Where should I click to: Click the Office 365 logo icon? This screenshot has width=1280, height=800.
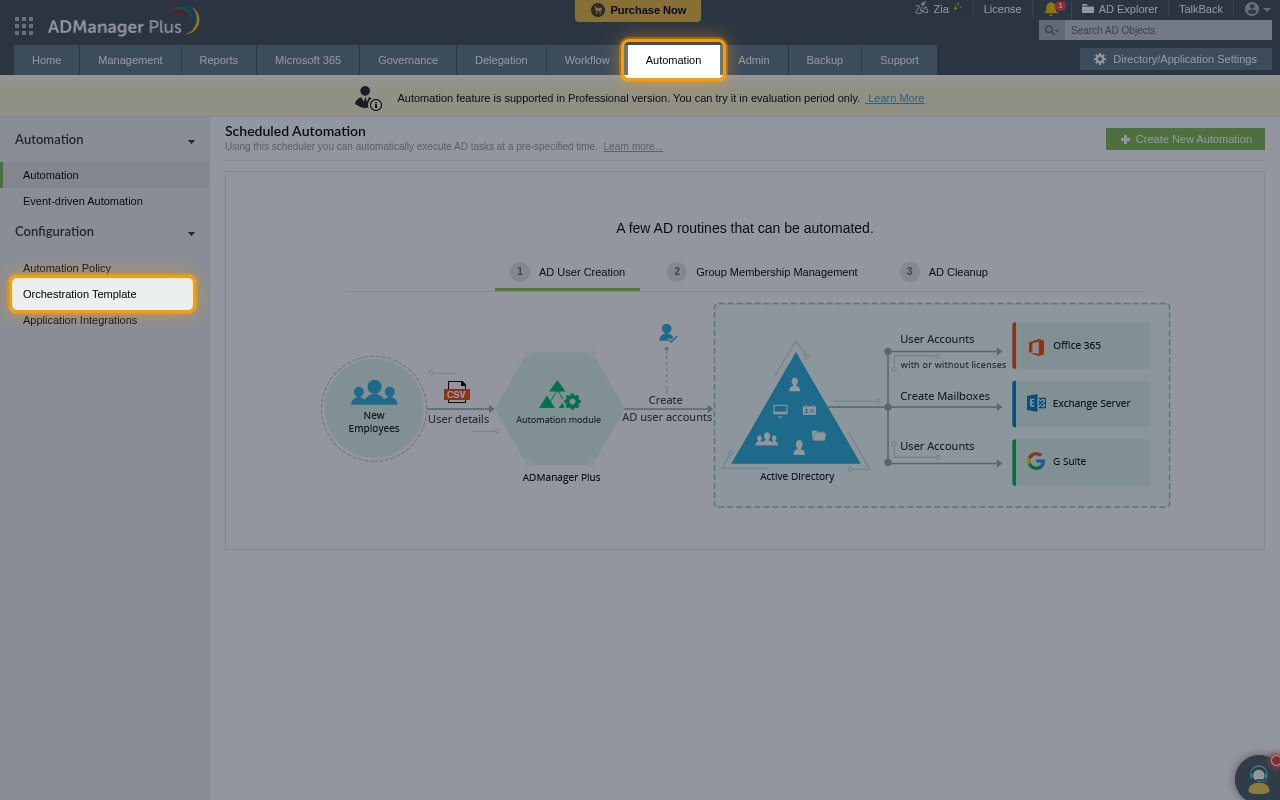pos(1035,346)
